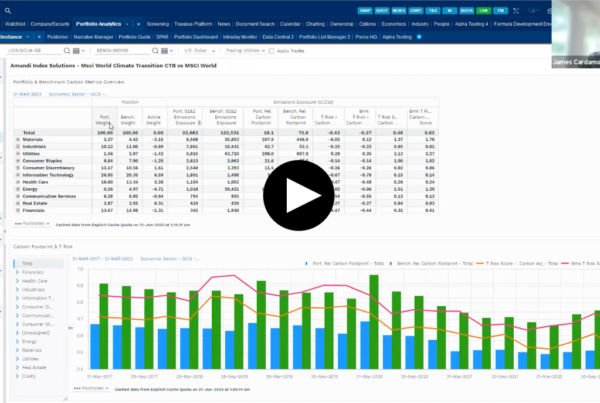This screenshot has height=403, width=600.
Task: Expand the Industrials row in the table
Action: 18,147
